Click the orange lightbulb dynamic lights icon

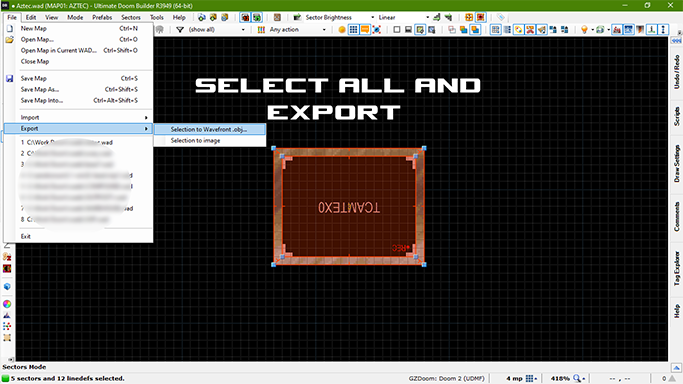pyautogui.click(x=584, y=30)
